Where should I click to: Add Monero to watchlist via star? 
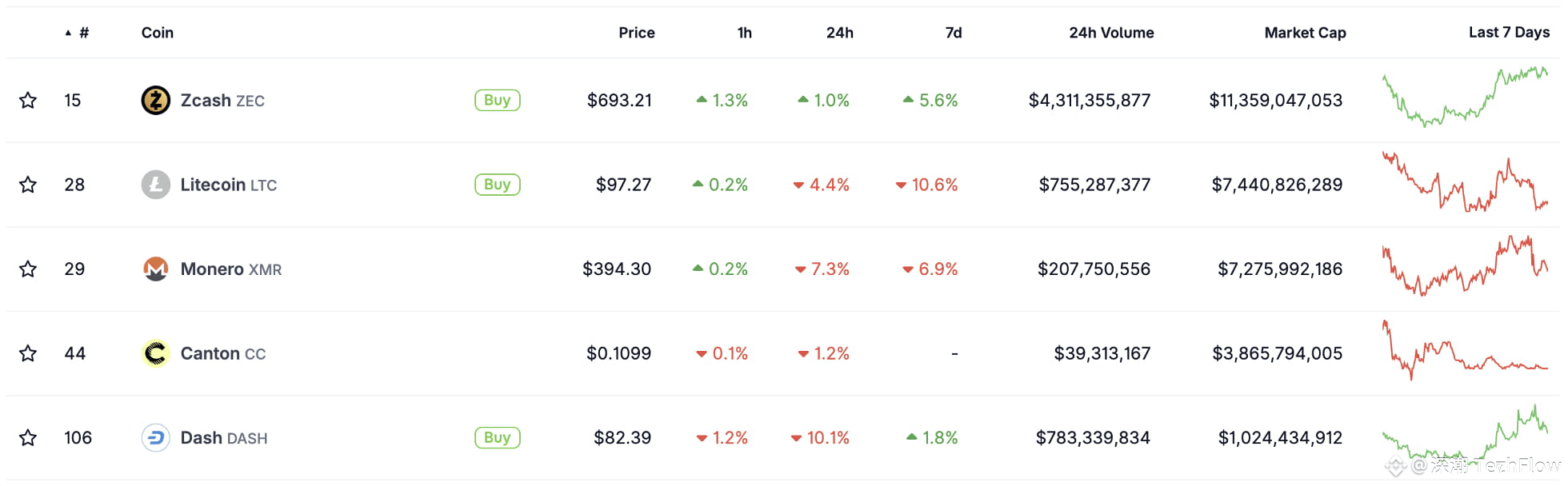(x=28, y=269)
